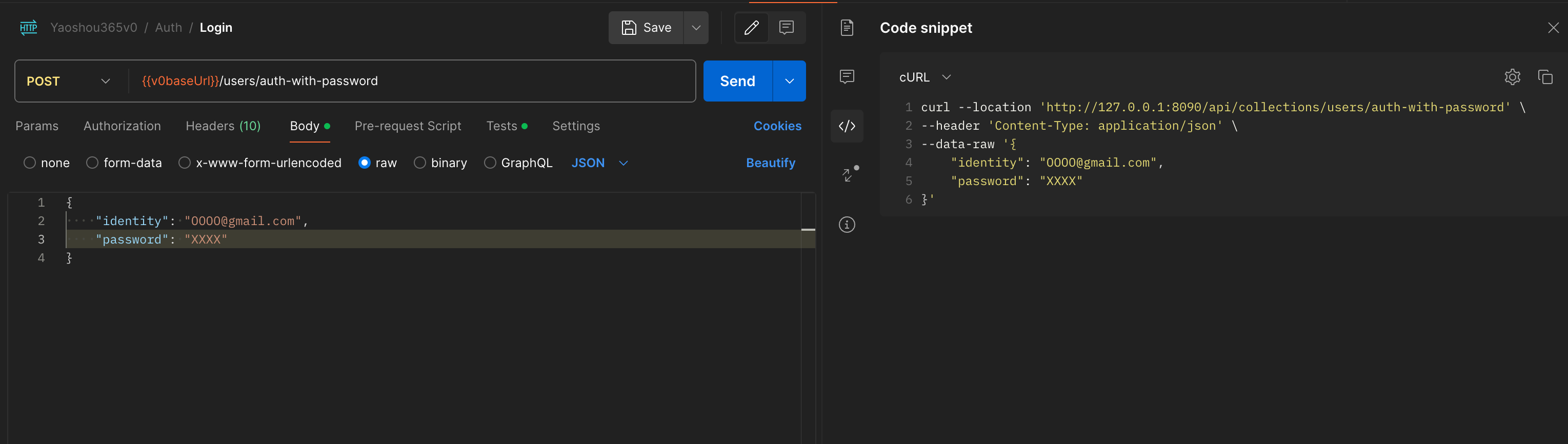This screenshot has height=444, width=1568.
Task: Switch to the Pre-request Script tab
Action: point(408,126)
